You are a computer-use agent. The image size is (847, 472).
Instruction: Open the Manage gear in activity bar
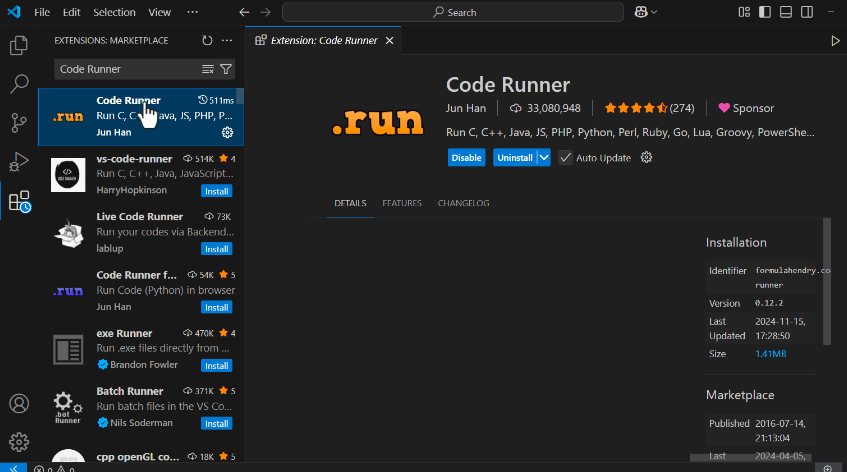click(19, 442)
